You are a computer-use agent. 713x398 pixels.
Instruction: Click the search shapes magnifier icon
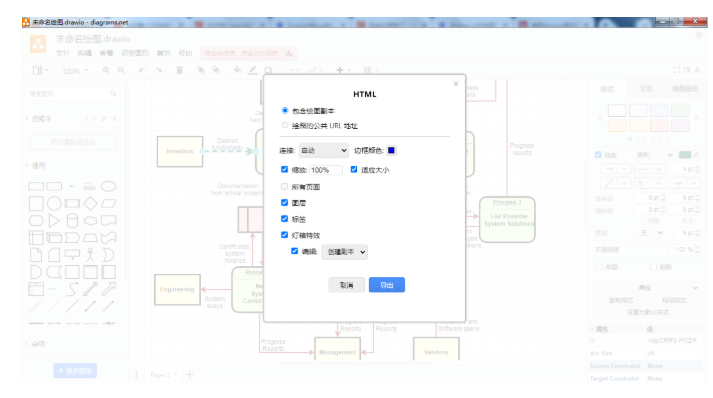pyautogui.click(x=113, y=94)
